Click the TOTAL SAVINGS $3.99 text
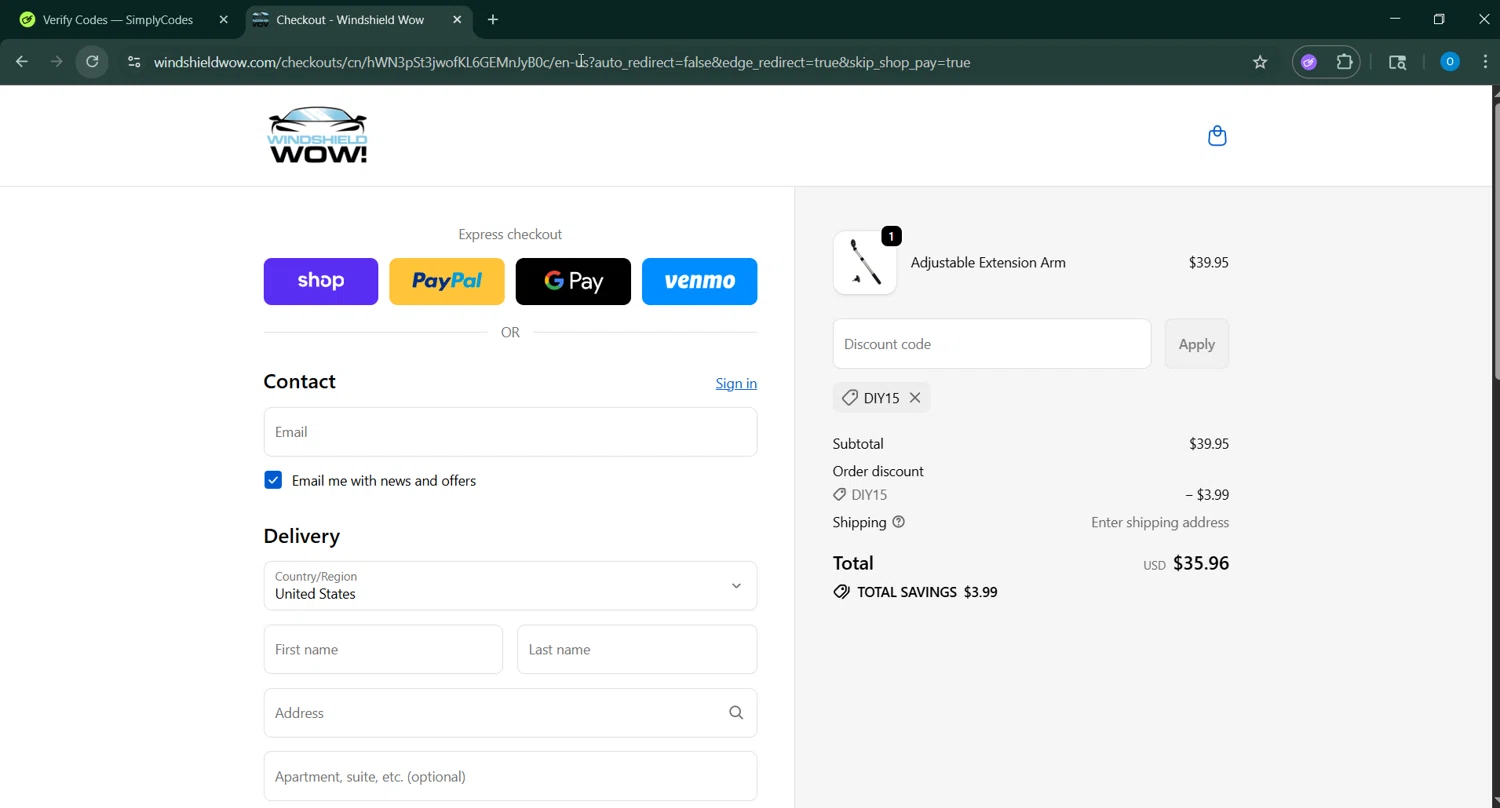 coord(927,592)
